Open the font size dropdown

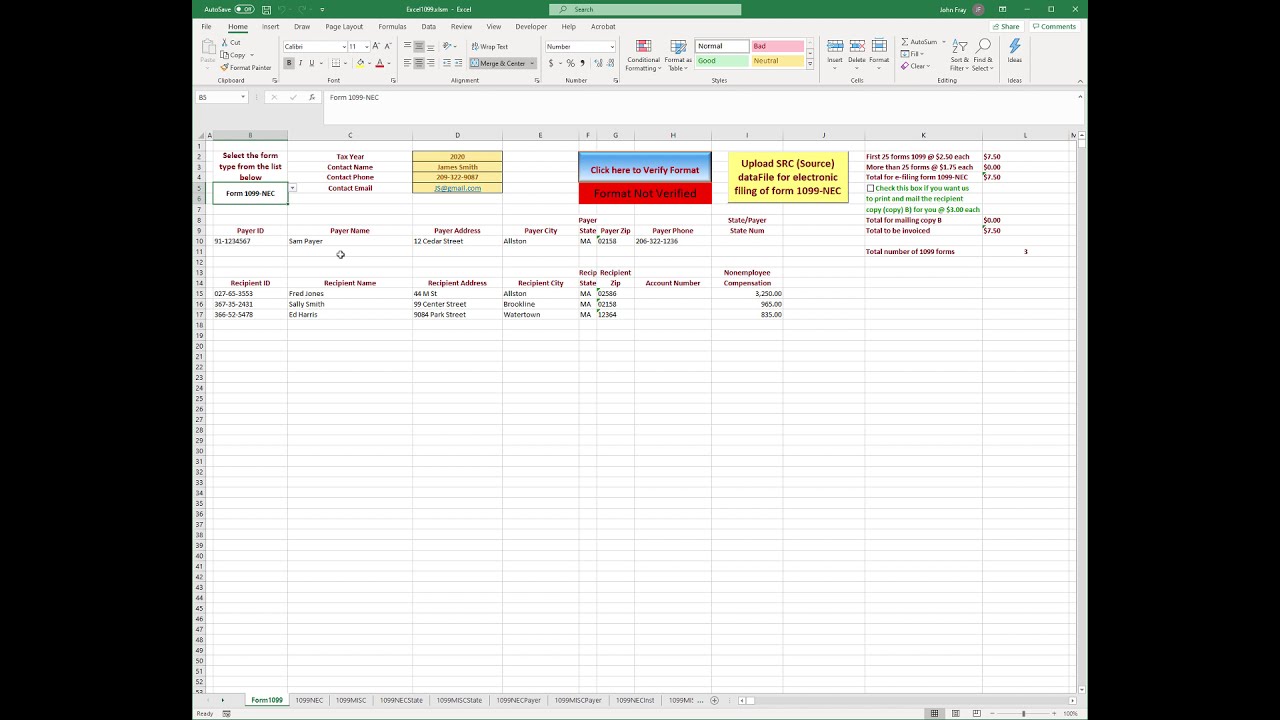[366, 46]
